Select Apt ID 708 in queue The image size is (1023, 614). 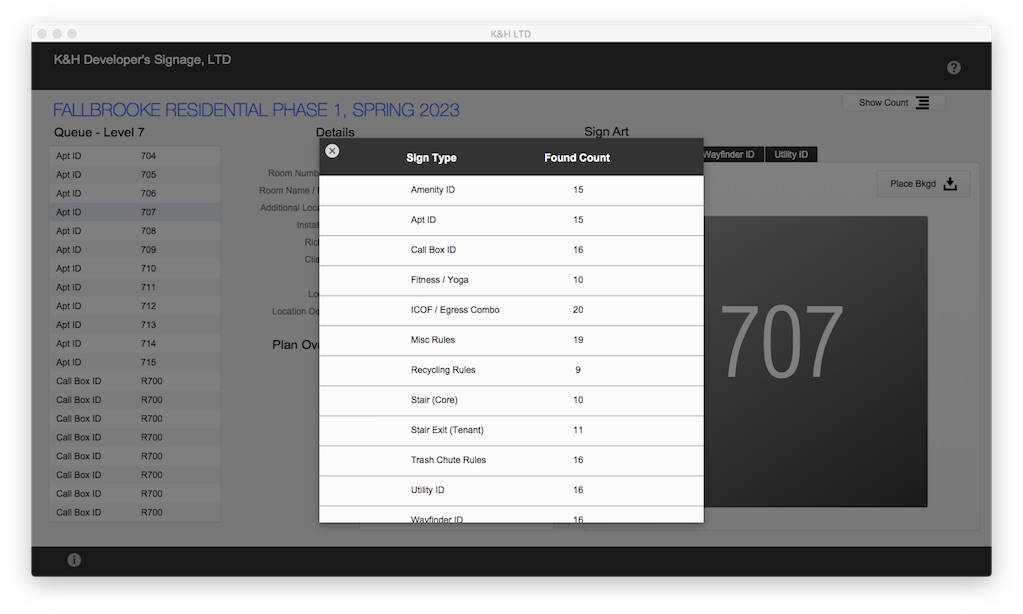click(x=135, y=231)
